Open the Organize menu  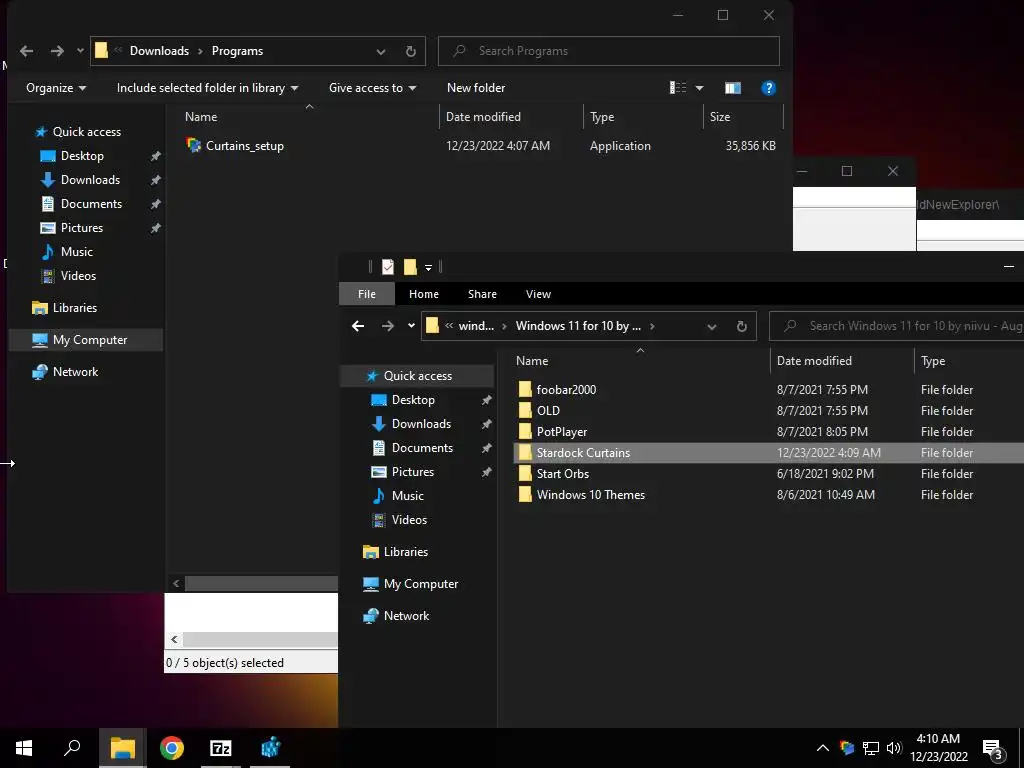[x=56, y=88]
